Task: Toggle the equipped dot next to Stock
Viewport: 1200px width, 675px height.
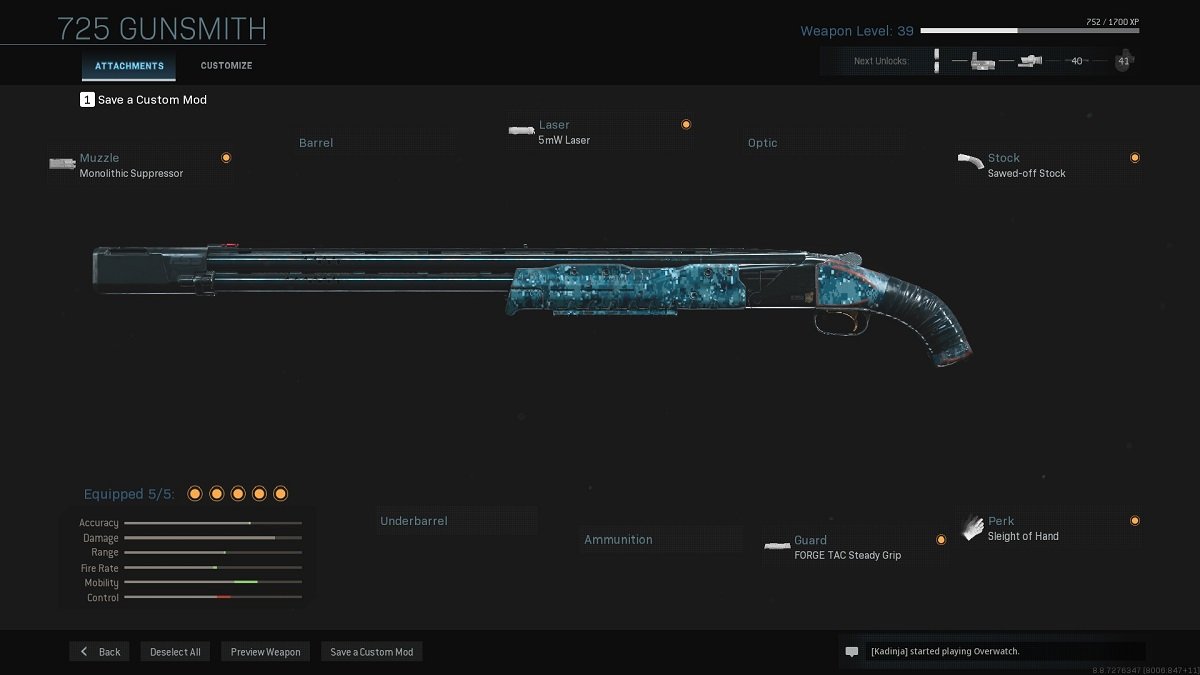Action: click(1135, 158)
